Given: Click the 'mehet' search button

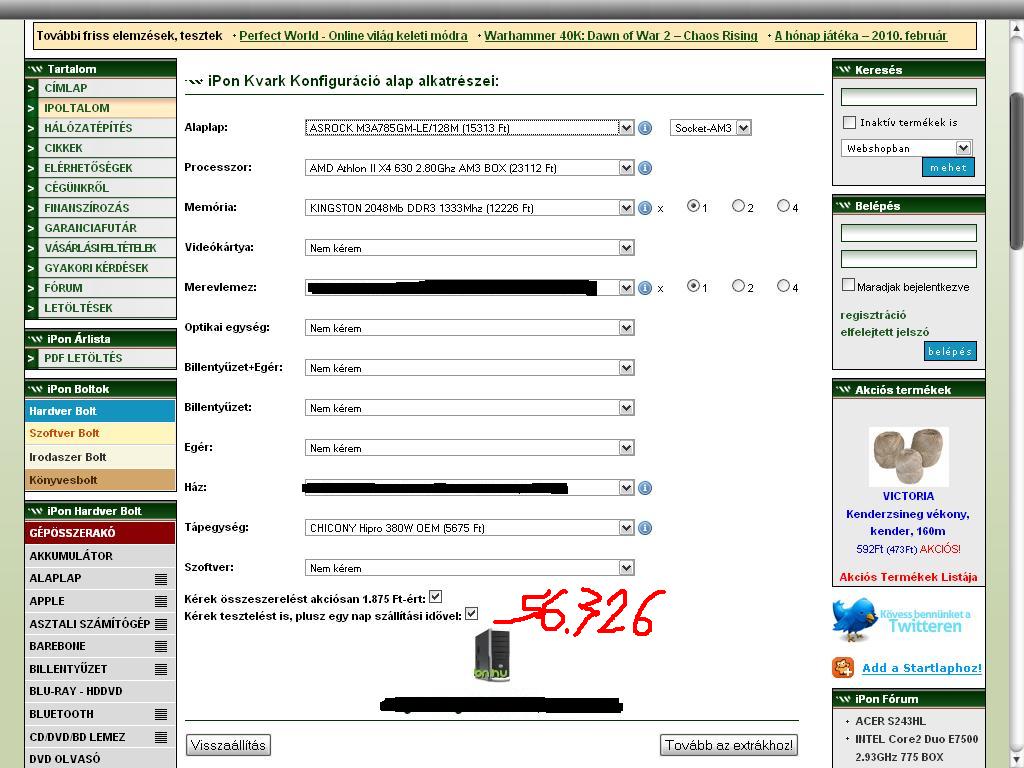Looking at the screenshot, I should pyautogui.click(x=948, y=168).
